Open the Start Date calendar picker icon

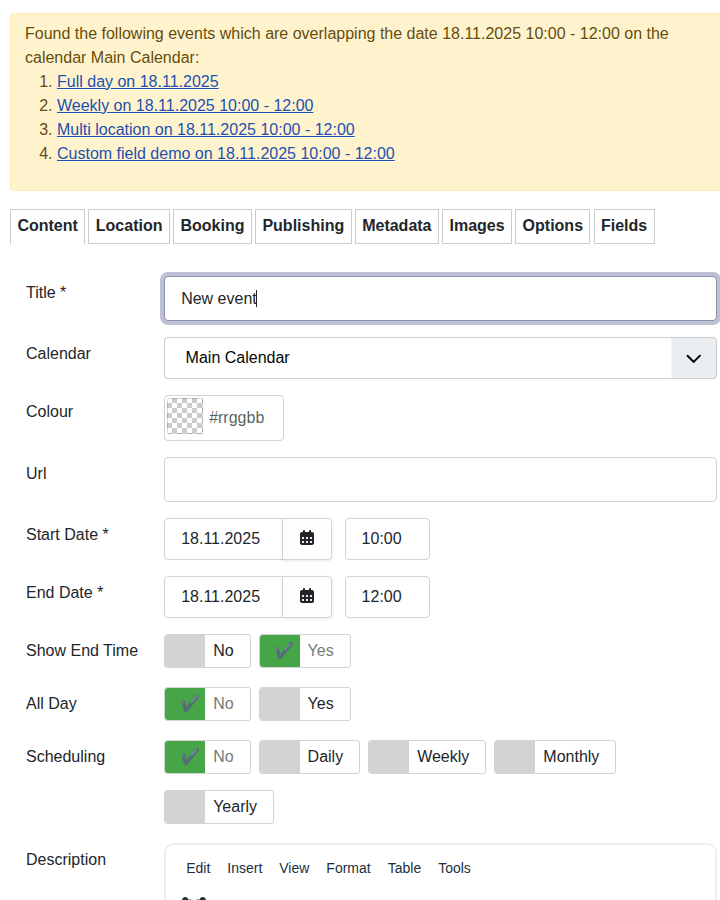307,539
